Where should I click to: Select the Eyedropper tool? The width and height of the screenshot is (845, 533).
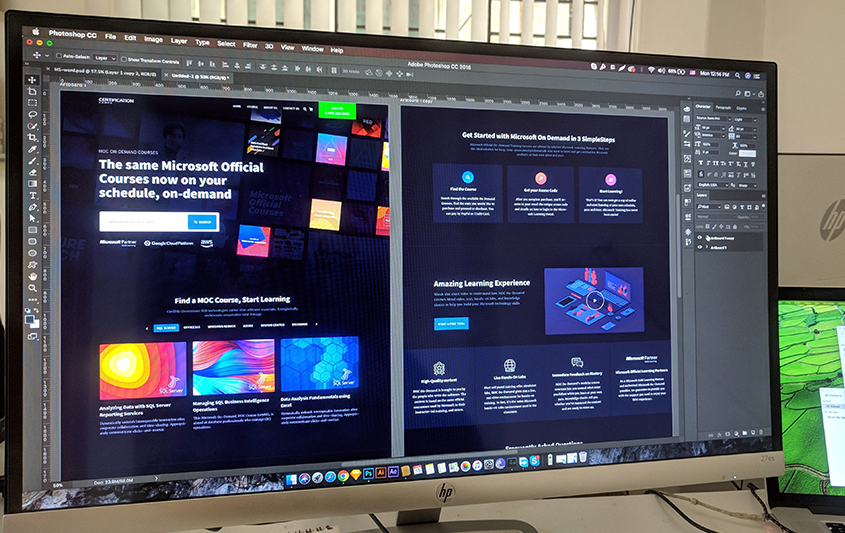pos(32,148)
